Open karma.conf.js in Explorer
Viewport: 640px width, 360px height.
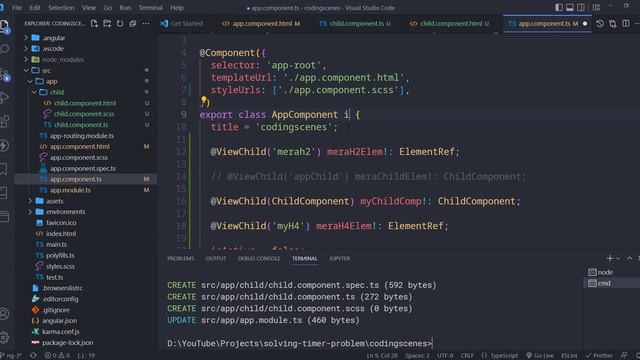[60, 332]
